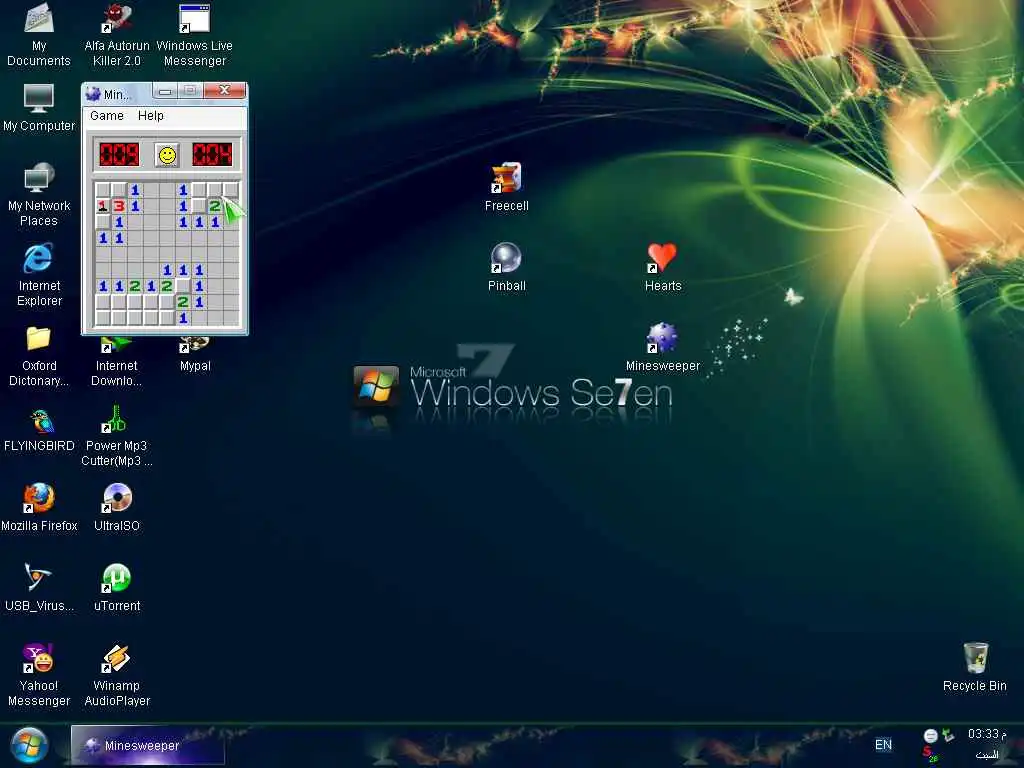Open the Help menu in Minesweeper

click(150, 116)
